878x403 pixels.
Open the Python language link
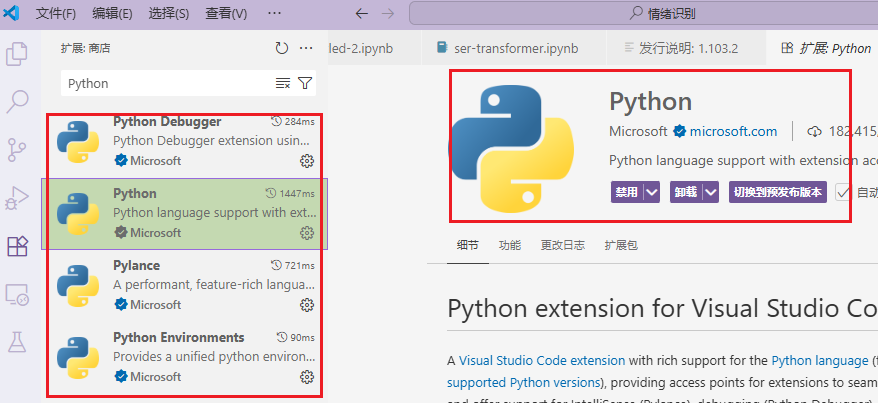click(819, 360)
